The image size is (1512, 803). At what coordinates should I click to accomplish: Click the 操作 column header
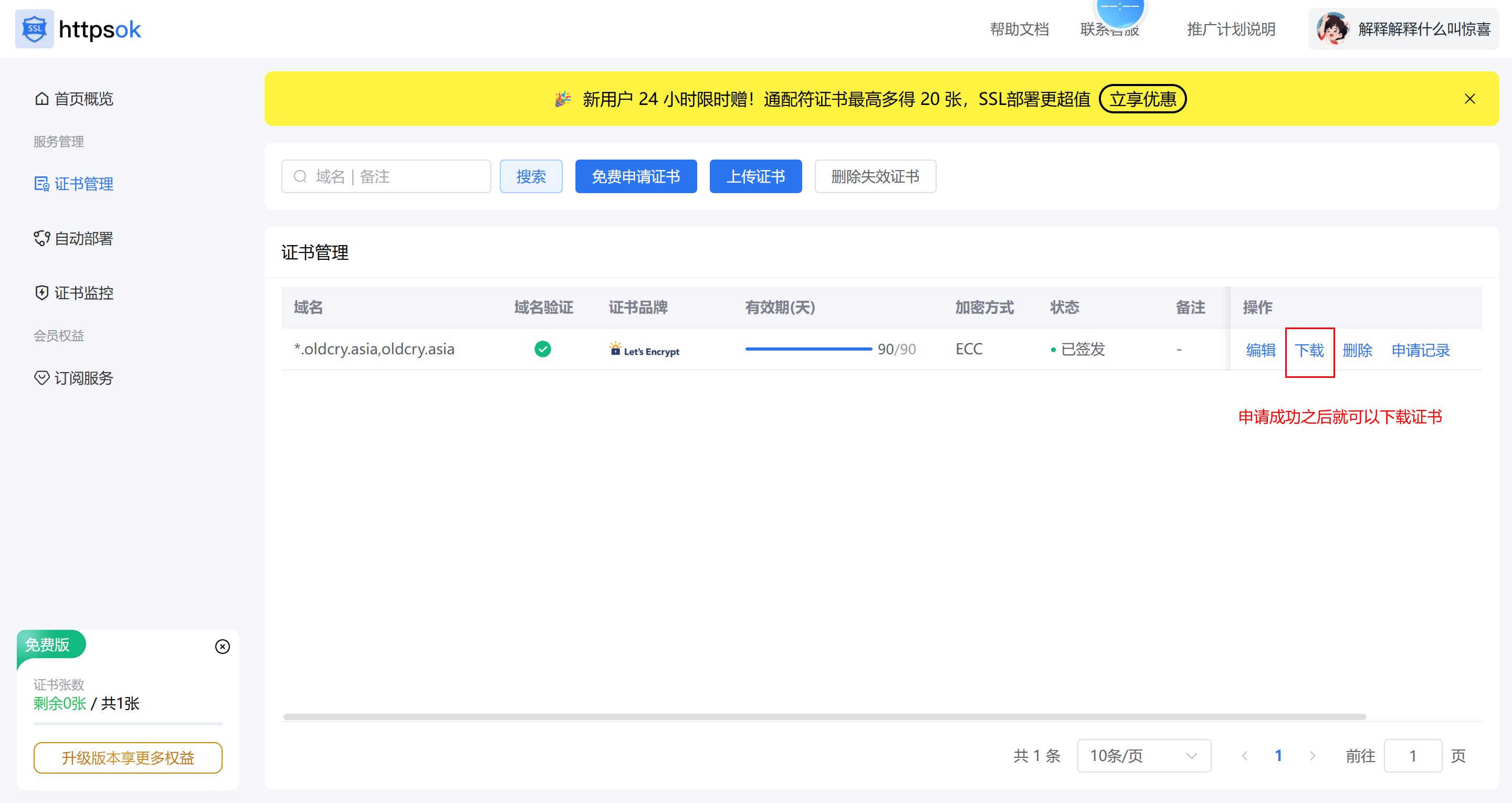pos(1257,307)
